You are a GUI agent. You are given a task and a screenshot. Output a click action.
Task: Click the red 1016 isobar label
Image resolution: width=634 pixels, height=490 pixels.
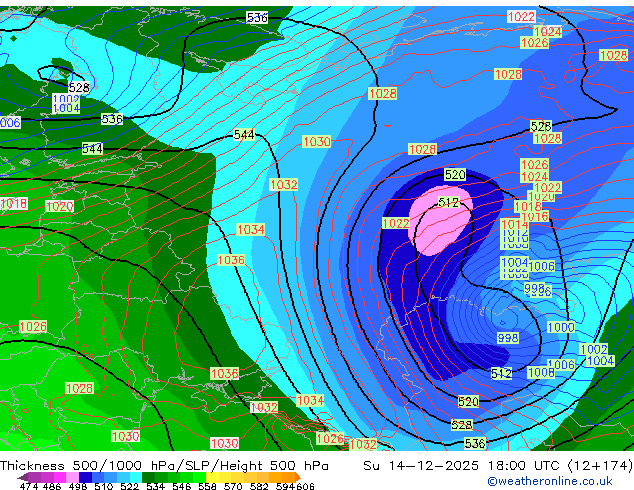535,217
